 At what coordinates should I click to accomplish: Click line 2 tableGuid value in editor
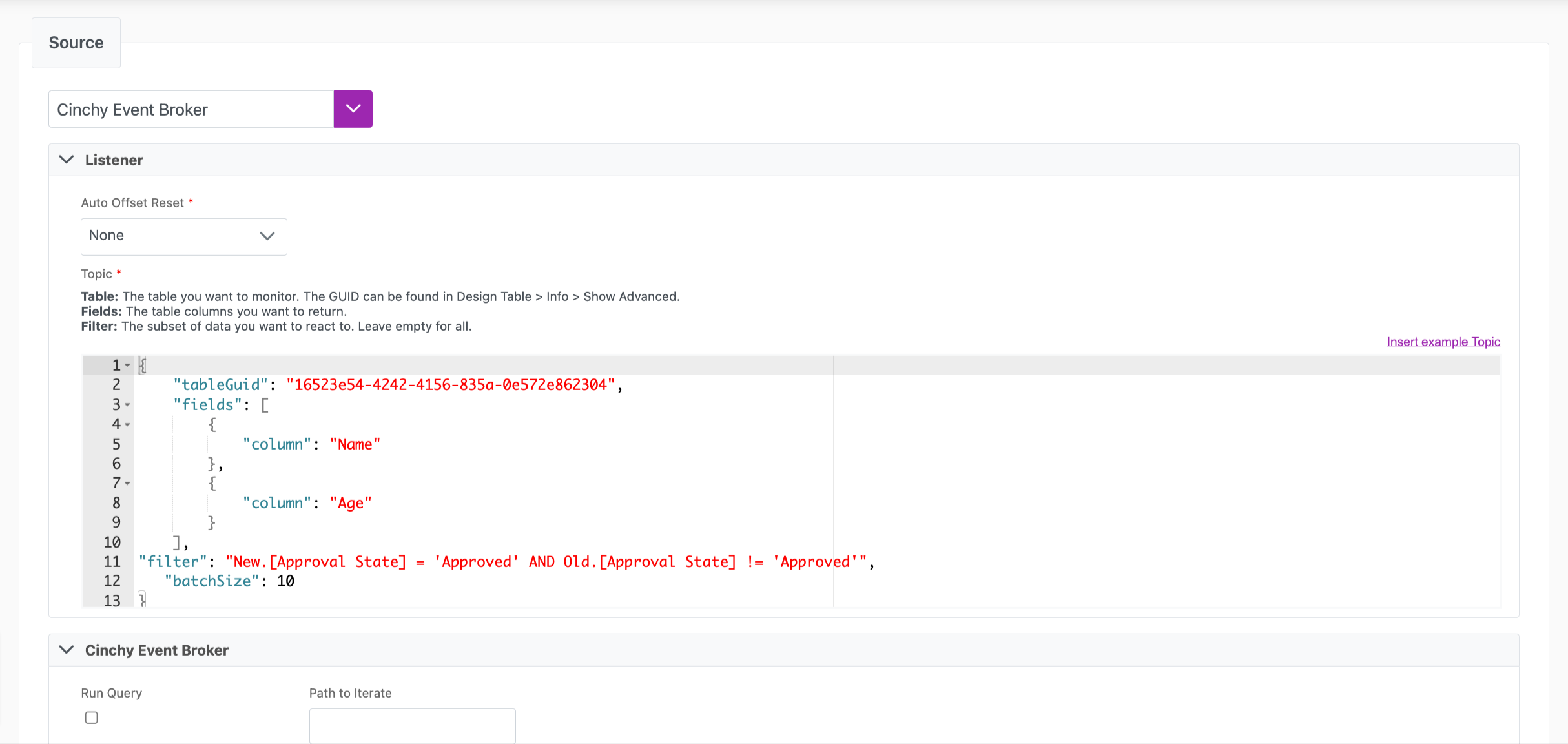tap(450, 384)
